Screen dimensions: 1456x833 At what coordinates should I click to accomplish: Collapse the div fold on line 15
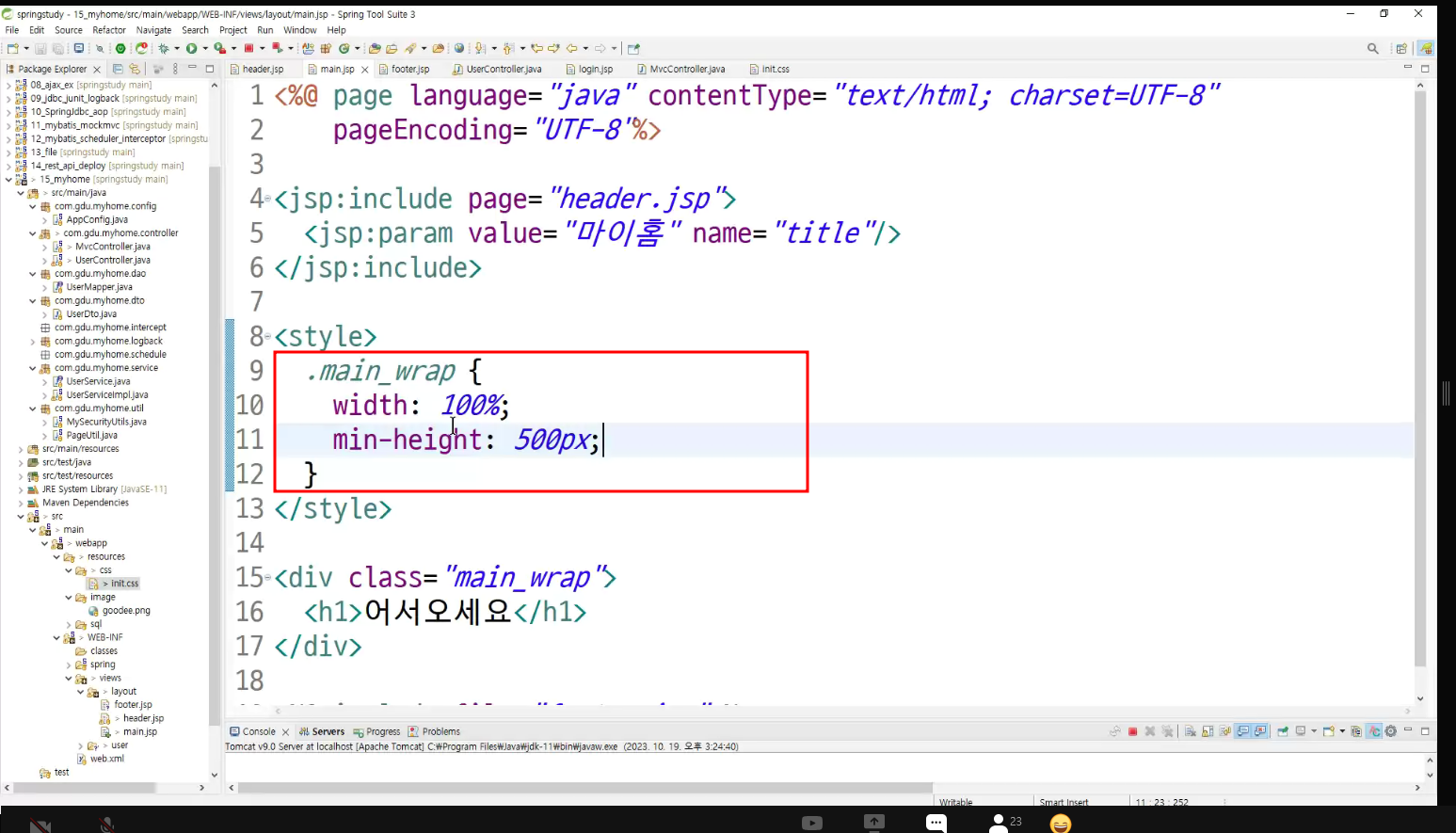[268, 577]
